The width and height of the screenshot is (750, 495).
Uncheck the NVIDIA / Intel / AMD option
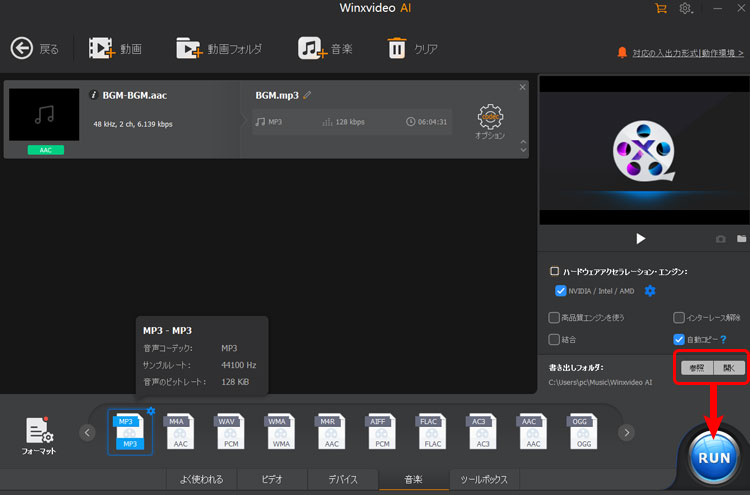tap(561, 291)
